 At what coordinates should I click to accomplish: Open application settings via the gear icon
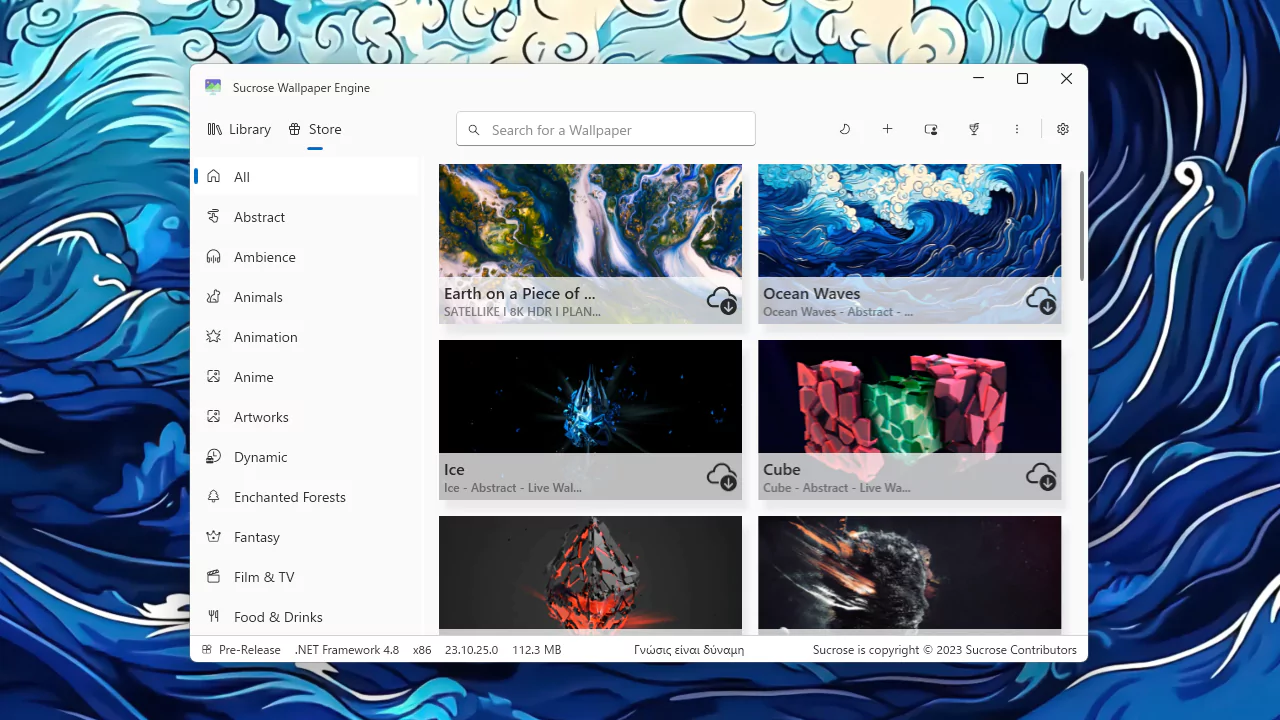(x=1062, y=129)
